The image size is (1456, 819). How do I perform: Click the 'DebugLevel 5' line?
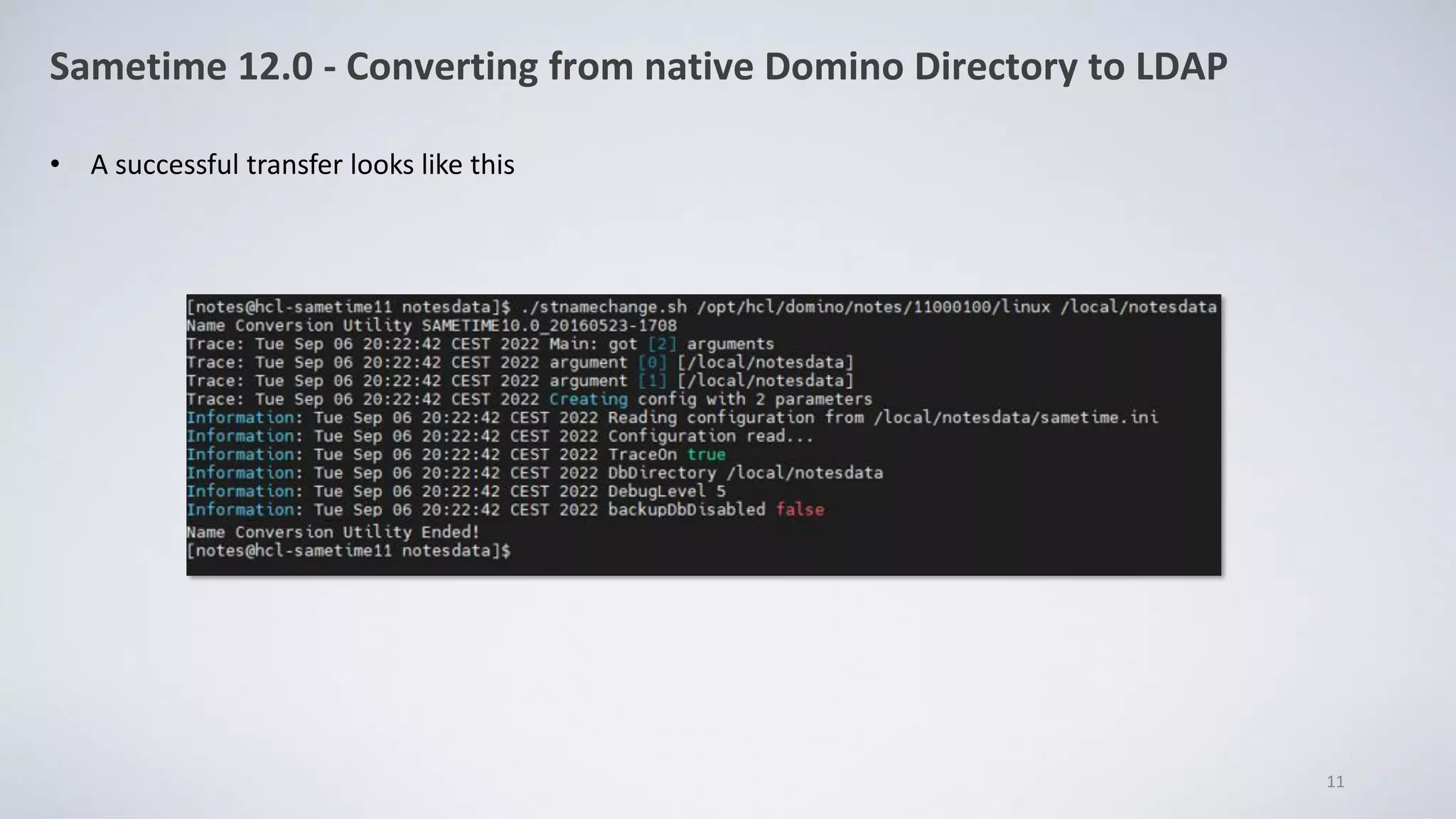point(456,492)
